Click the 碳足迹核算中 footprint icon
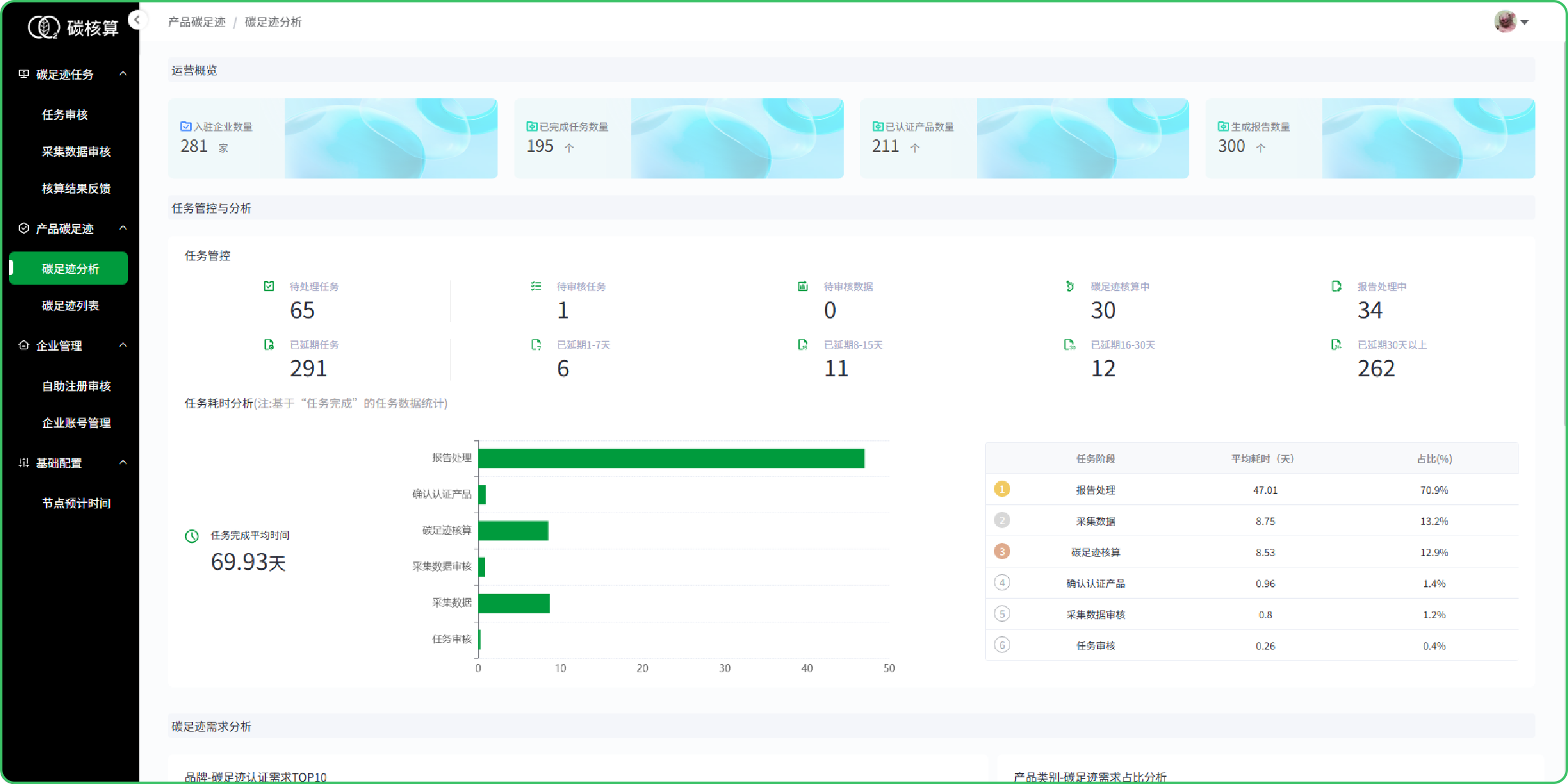This screenshot has height=784, width=1568. (x=1069, y=286)
